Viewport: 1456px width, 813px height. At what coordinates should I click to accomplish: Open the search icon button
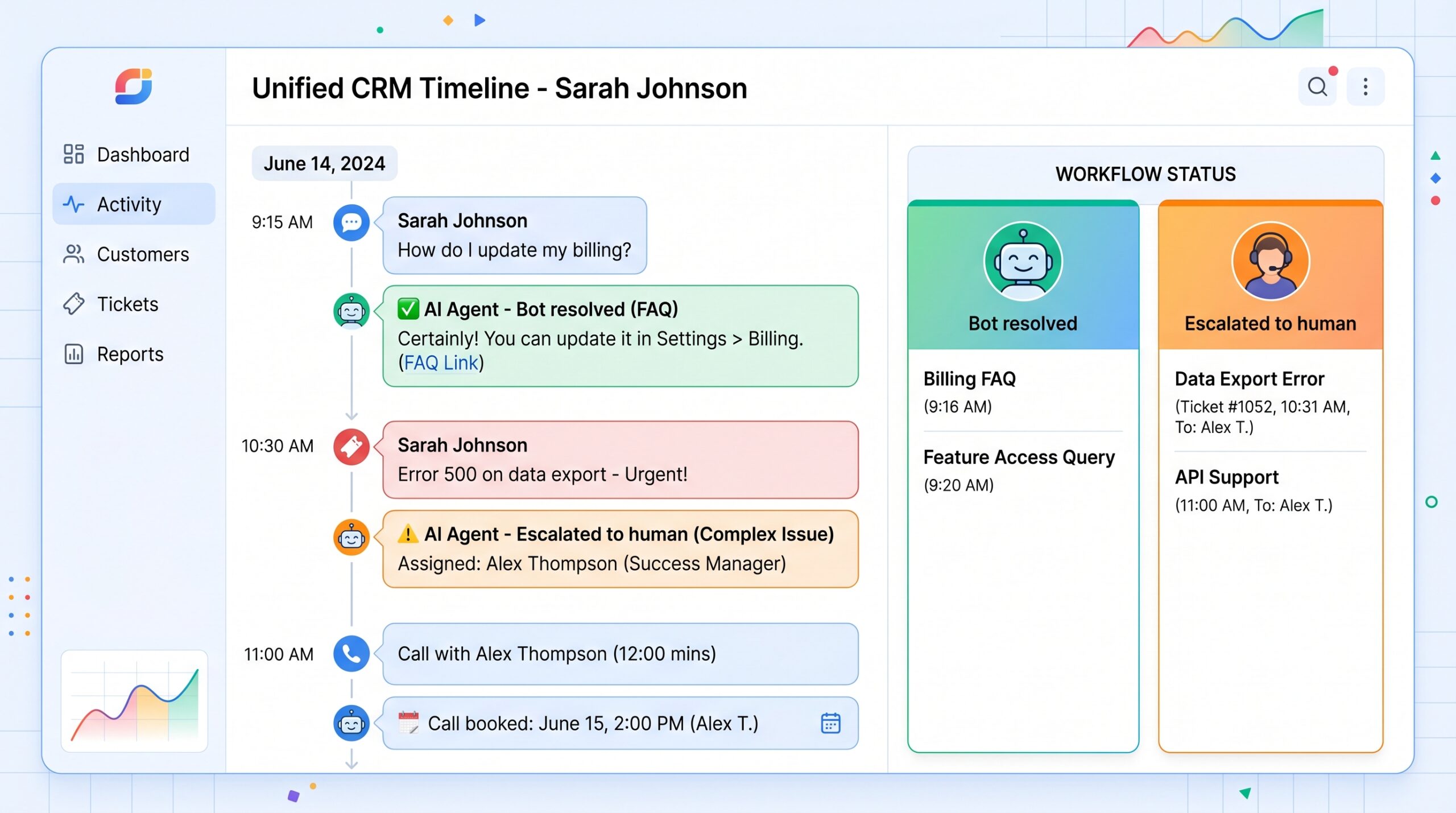click(1317, 86)
